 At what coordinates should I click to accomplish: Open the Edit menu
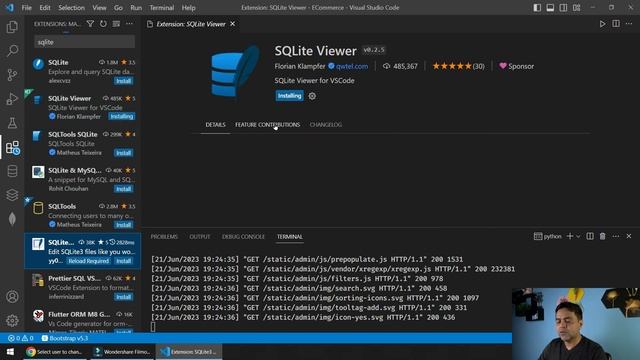[45, 8]
